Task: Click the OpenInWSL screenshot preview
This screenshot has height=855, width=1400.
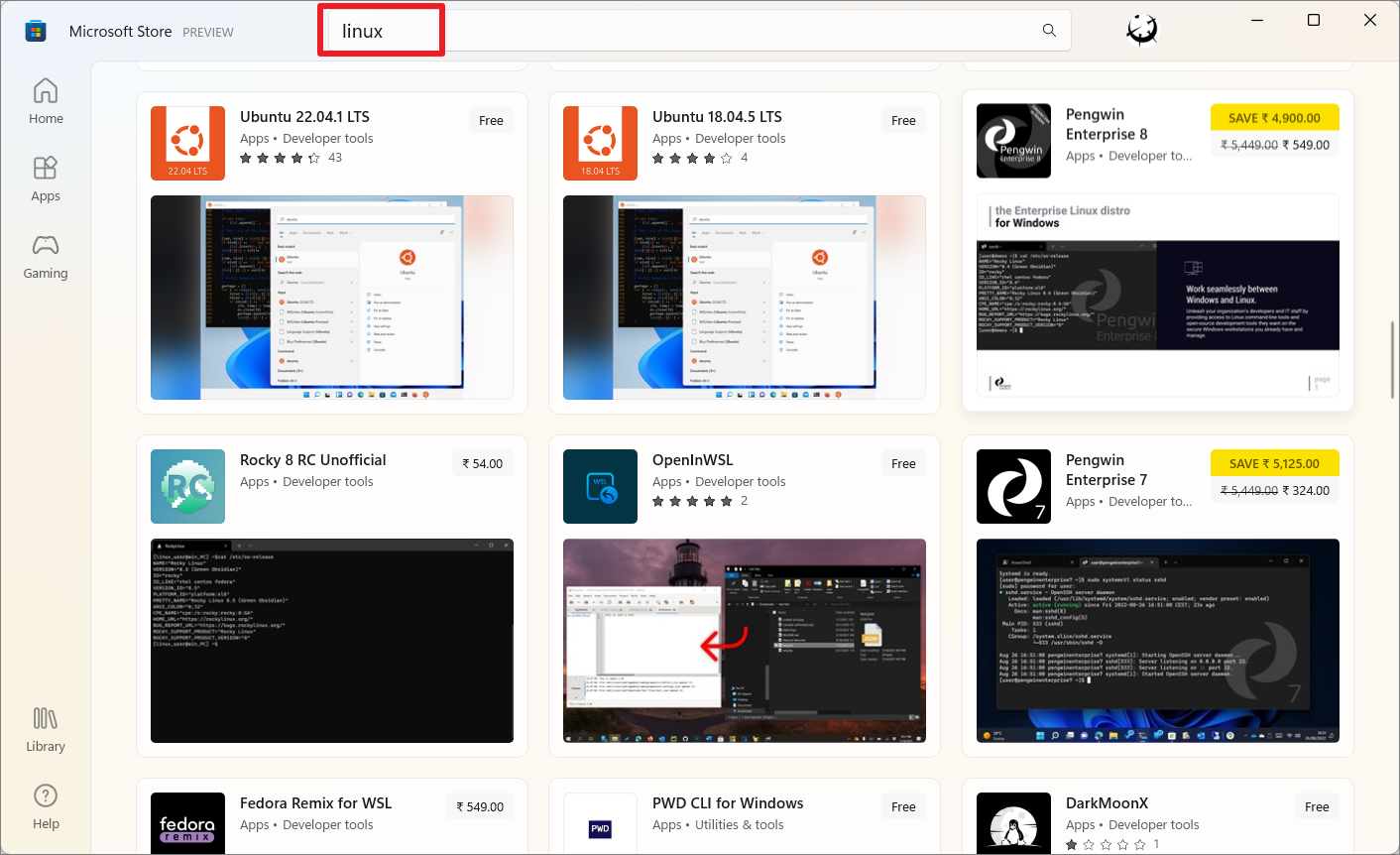Action: [x=745, y=641]
